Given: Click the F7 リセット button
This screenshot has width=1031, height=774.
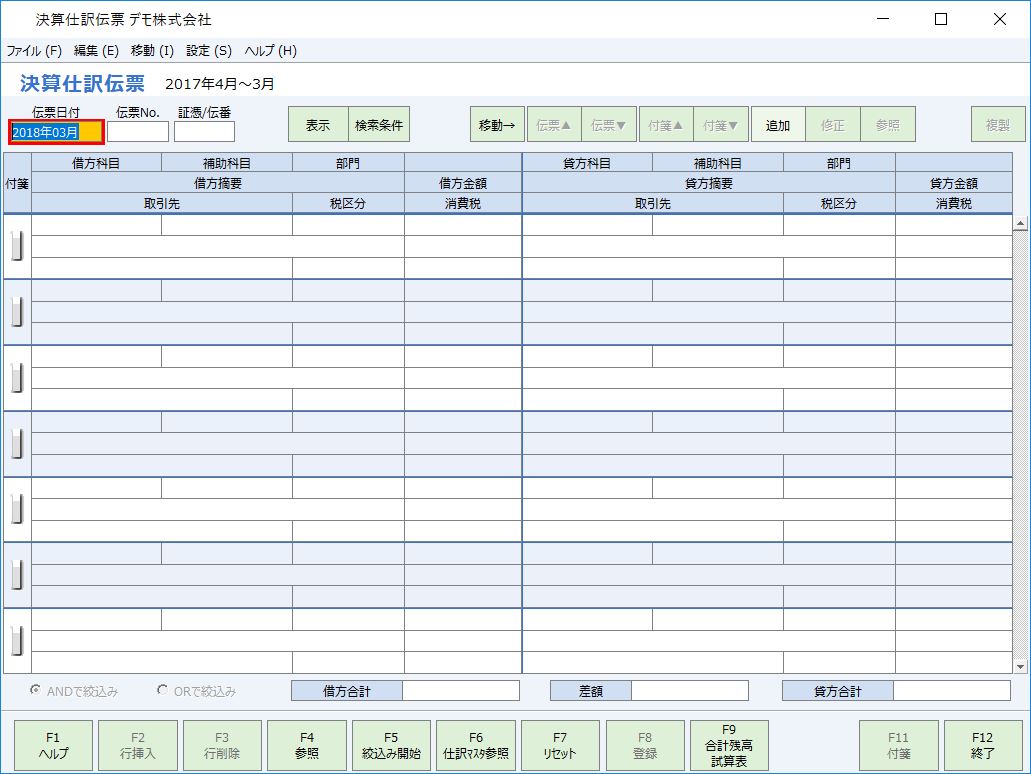Looking at the screenshot, I should pos(560,744).
